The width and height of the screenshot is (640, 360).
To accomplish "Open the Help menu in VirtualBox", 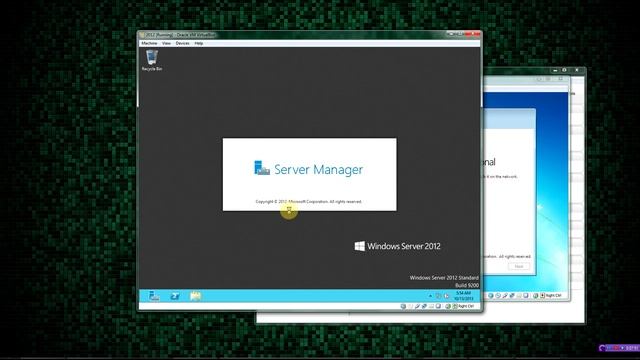I will (x=199, y=43).
